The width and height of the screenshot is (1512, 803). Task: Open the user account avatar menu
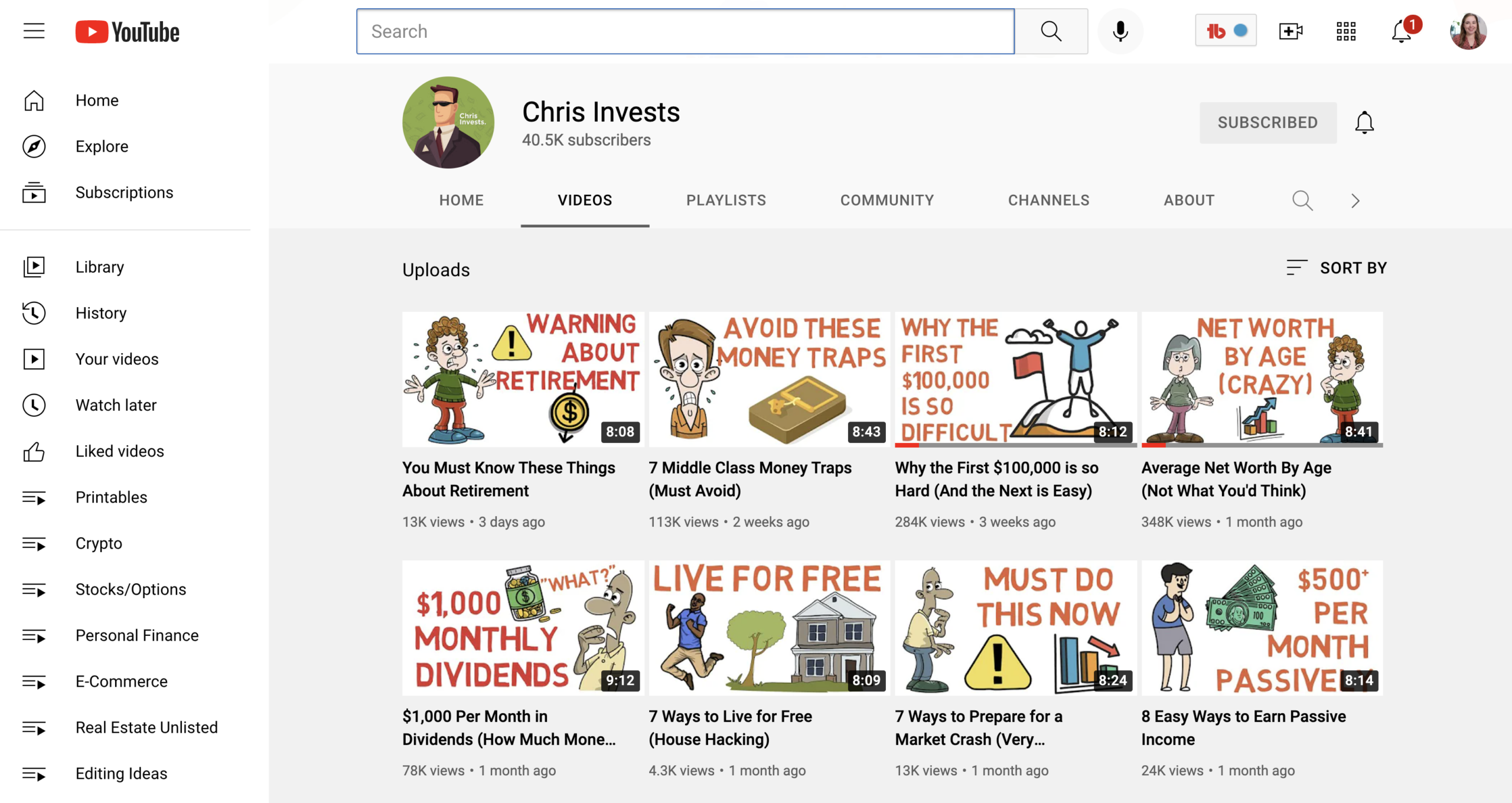click(x=1468, y=31)
